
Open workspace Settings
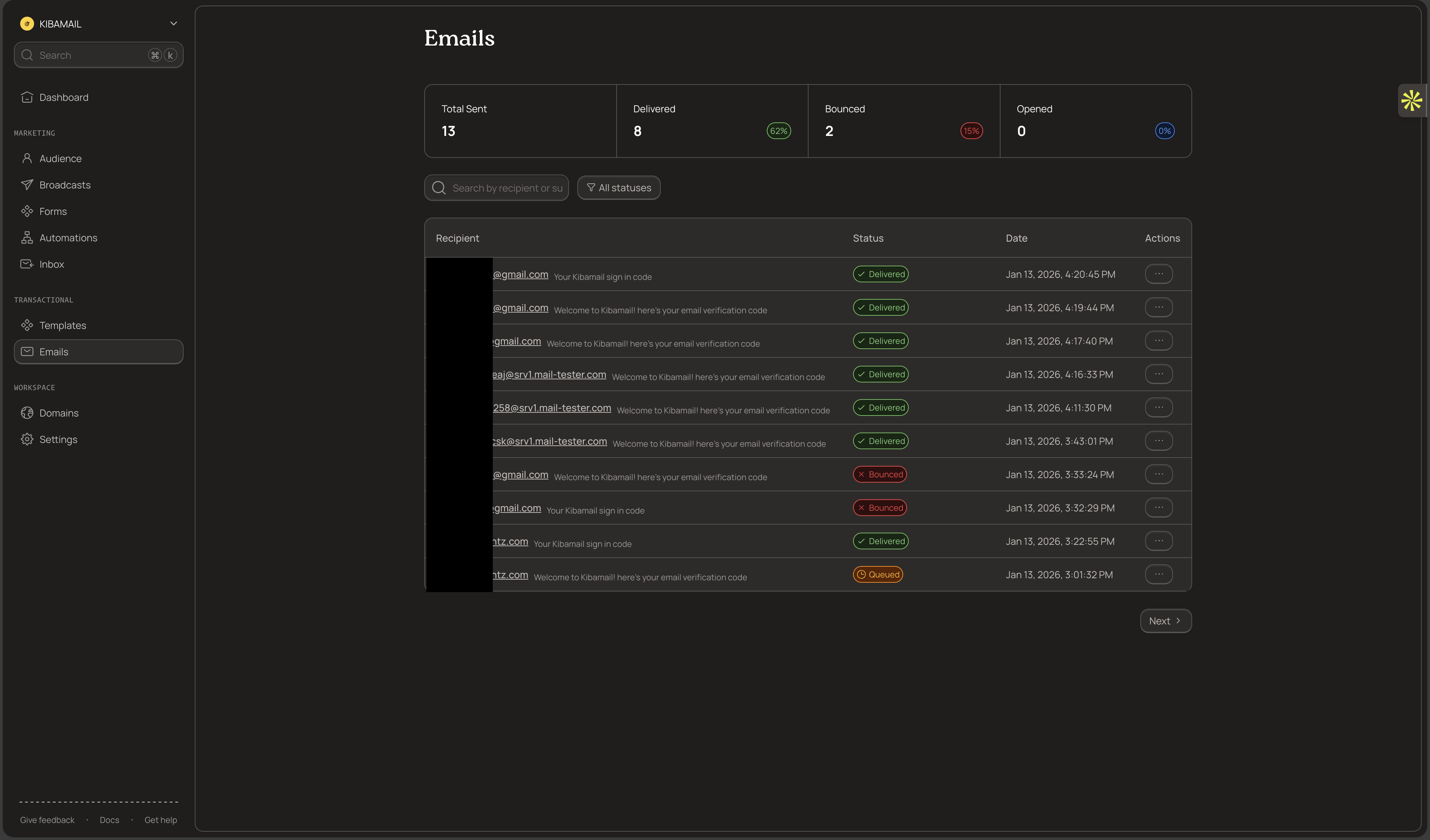point(58,439)
